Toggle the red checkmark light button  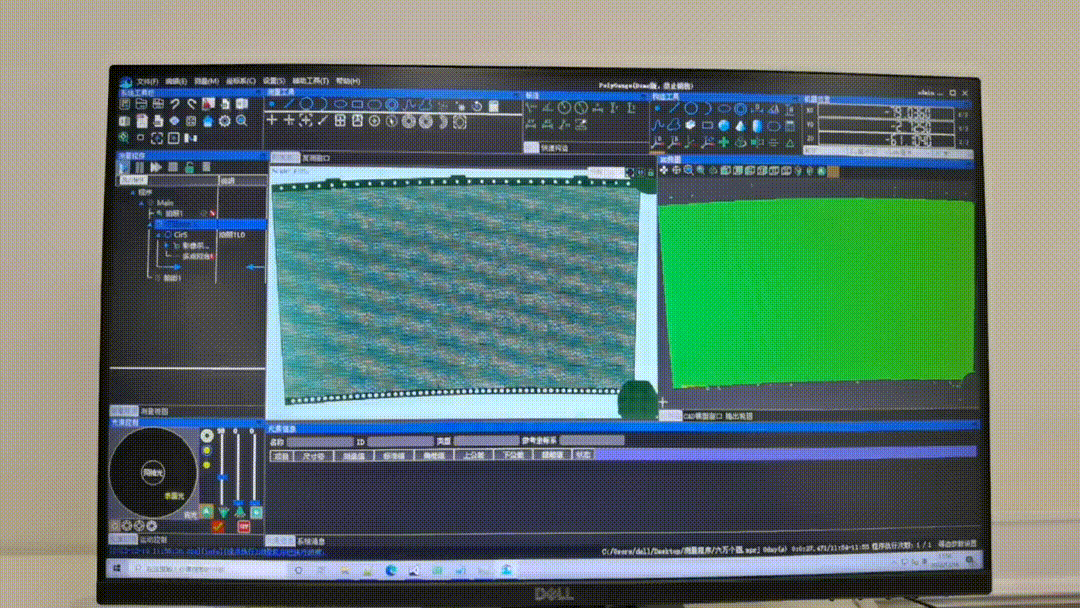point(217,526)
